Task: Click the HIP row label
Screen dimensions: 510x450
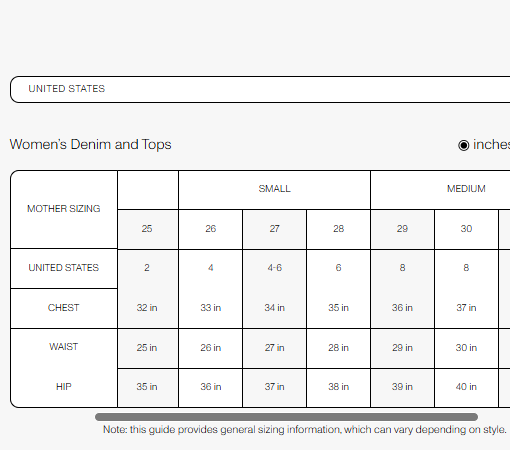Action: pyautogui.click(x=64, y=387)
